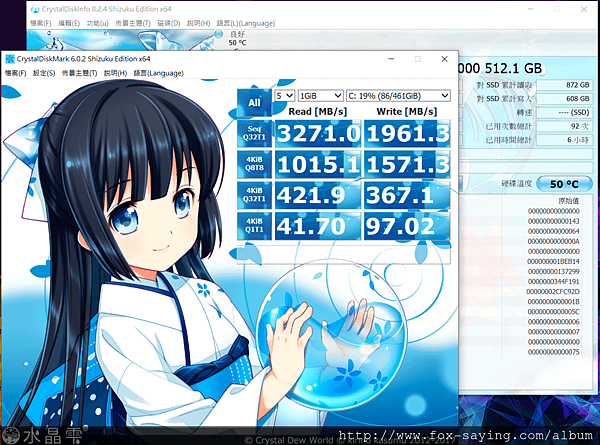
Task: Click raw value 0000000000064
Action: [x=553, y=231]
